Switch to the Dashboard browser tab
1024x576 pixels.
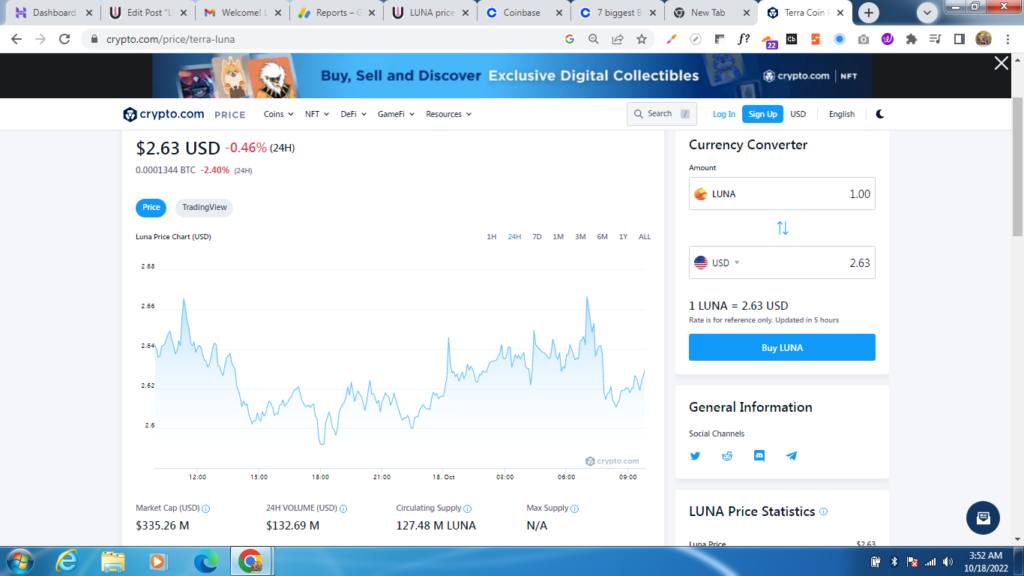[x=54, y=12]
